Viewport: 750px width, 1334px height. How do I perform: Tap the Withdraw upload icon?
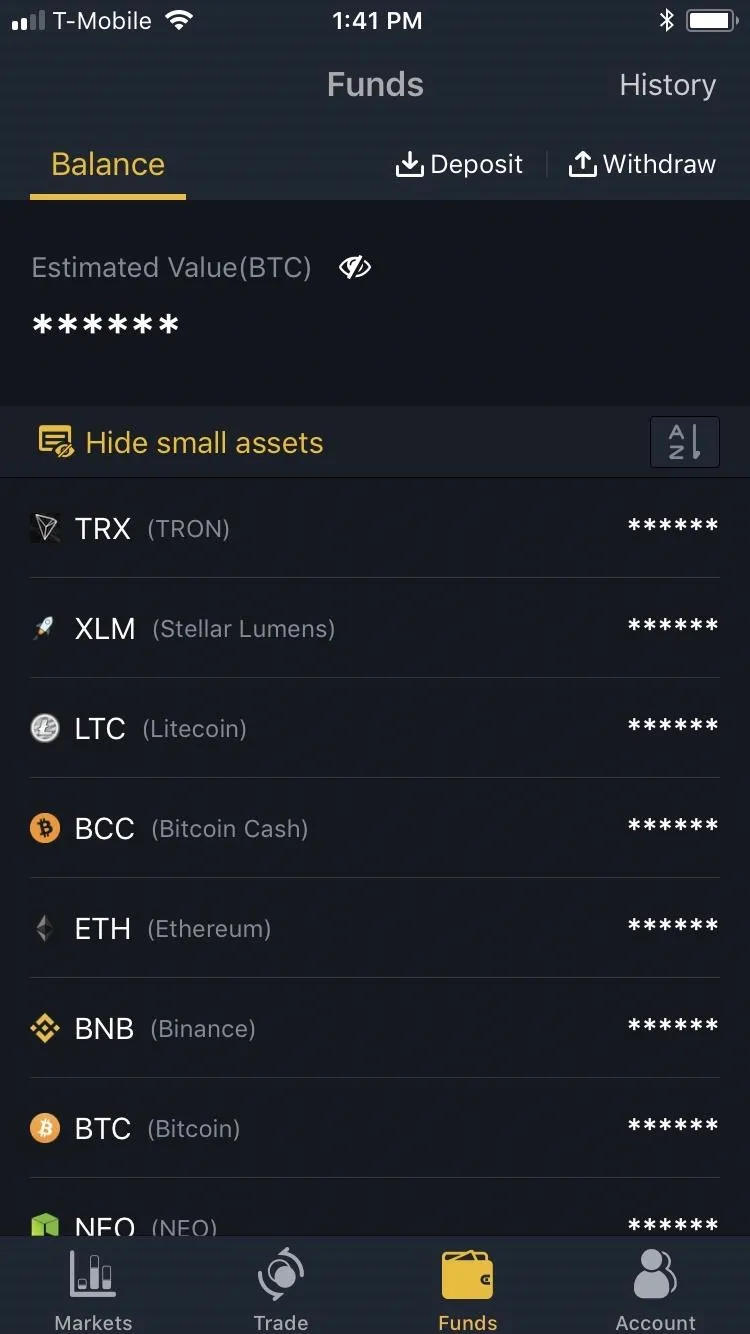pyautogui.click(x=582, y=164)
